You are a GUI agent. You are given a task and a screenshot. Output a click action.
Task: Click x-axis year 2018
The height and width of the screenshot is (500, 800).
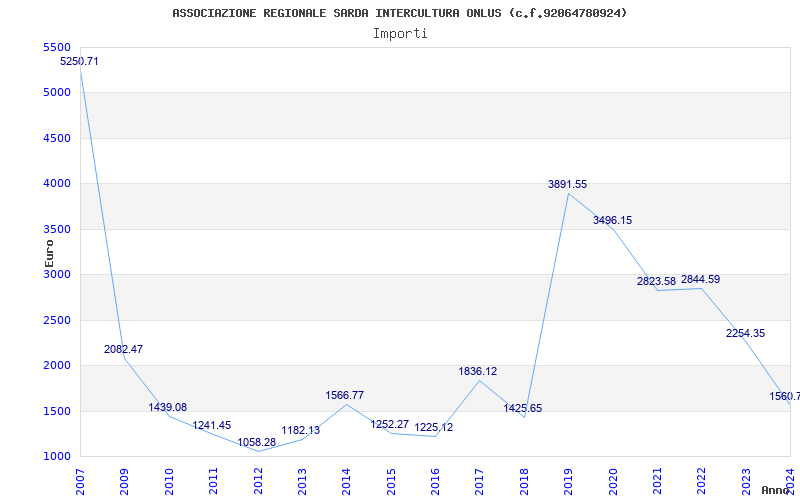pos(524,481)
